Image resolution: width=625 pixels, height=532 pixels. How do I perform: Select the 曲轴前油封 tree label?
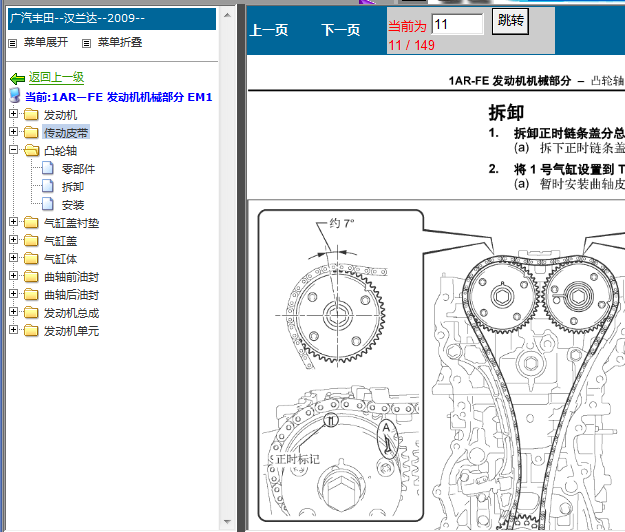pyautogui.click(x=71, y=277)
